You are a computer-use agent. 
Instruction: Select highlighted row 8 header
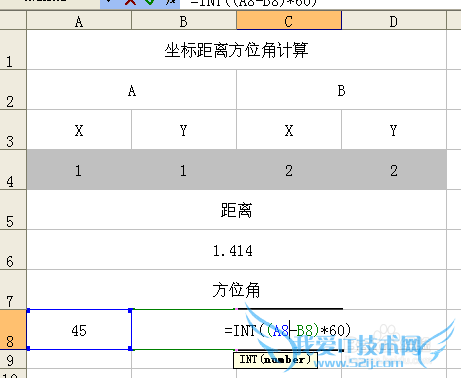point(13,330)
